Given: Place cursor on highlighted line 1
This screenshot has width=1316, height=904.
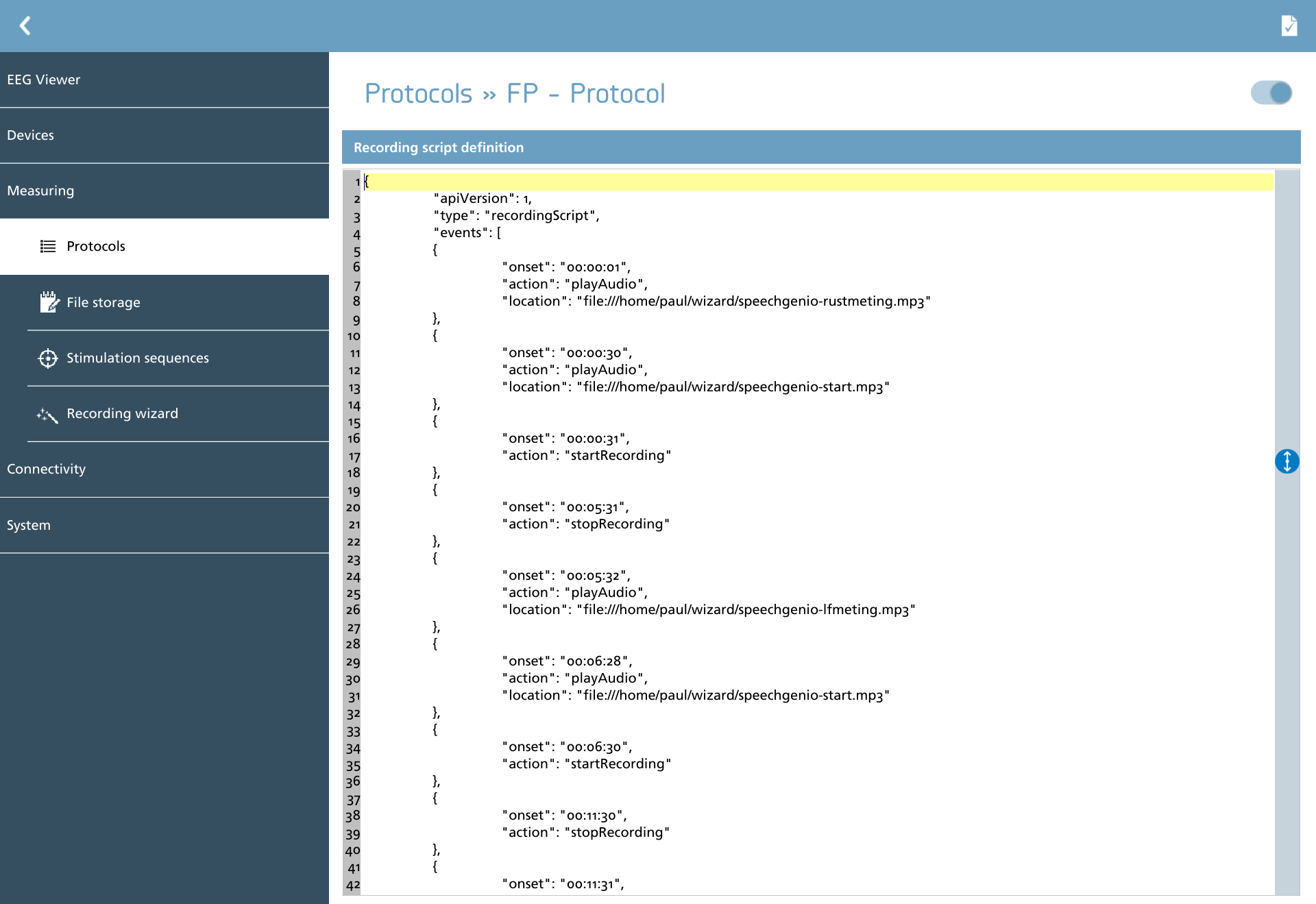Looking at the screenshot, I should pyautogui.click(x=818, y=182).
